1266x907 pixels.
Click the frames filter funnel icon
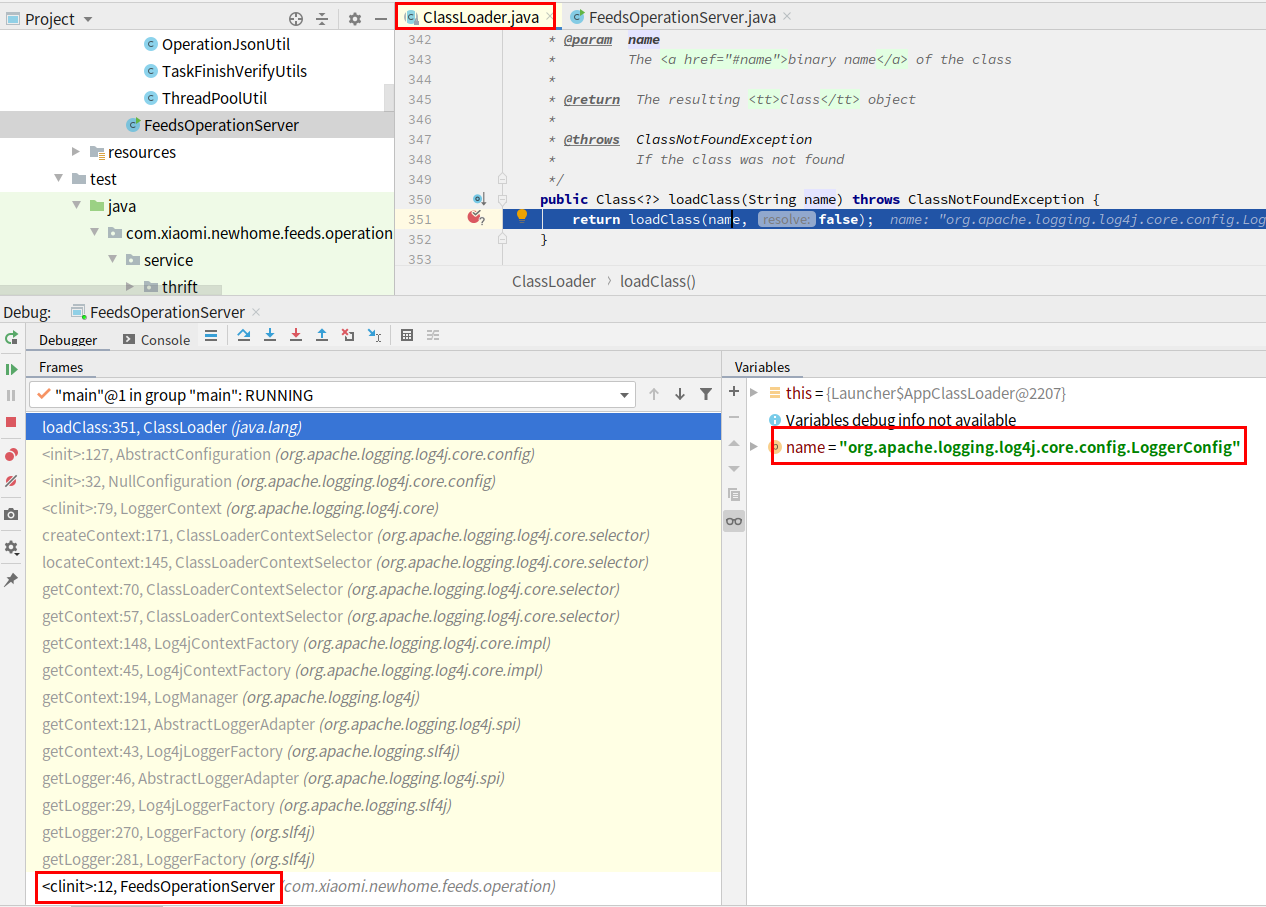click(x=706, y=394)
